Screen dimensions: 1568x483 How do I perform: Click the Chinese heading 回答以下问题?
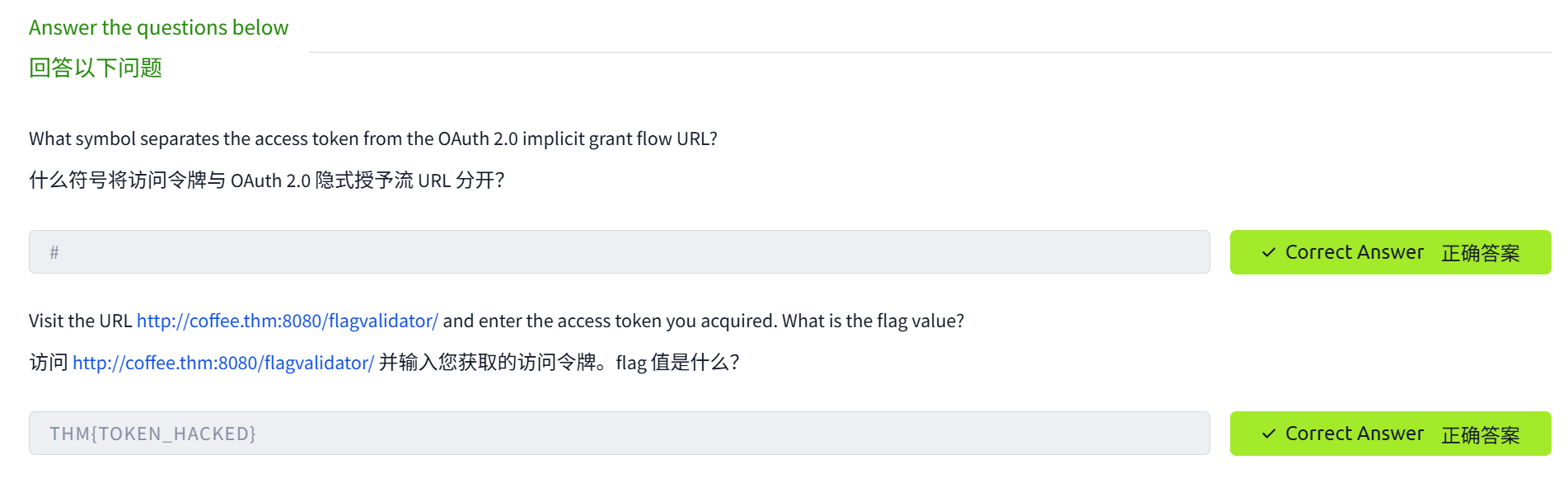tap(96, 68)
